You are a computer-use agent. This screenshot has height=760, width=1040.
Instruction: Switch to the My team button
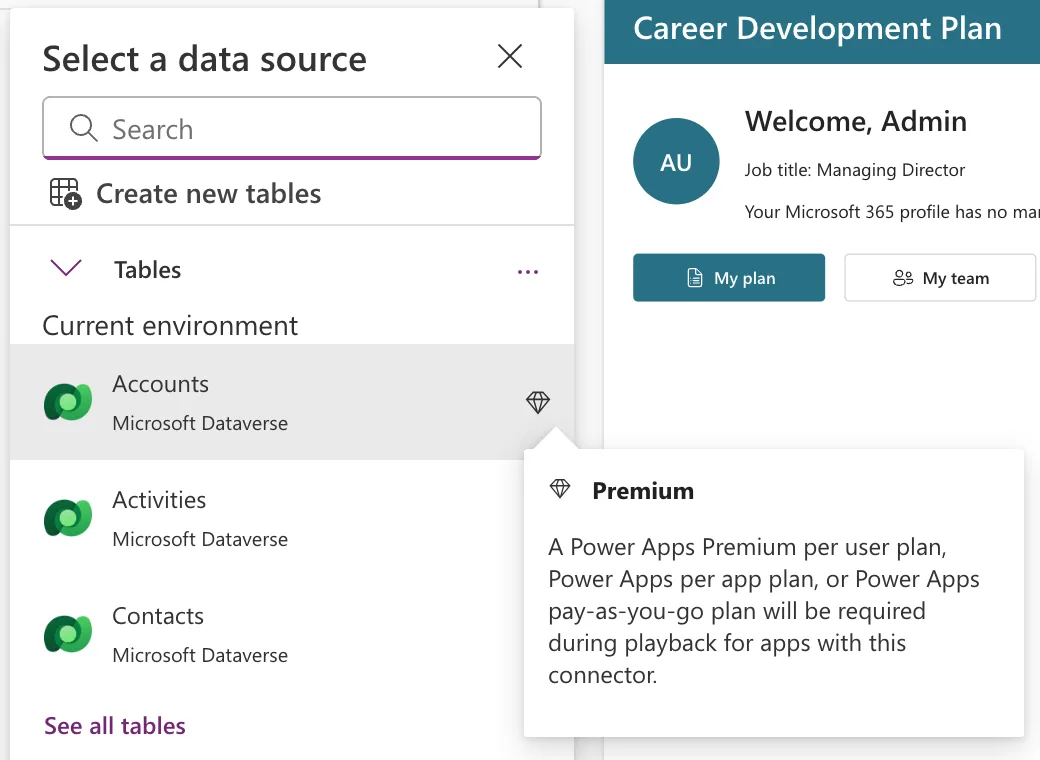pos(940,277)
